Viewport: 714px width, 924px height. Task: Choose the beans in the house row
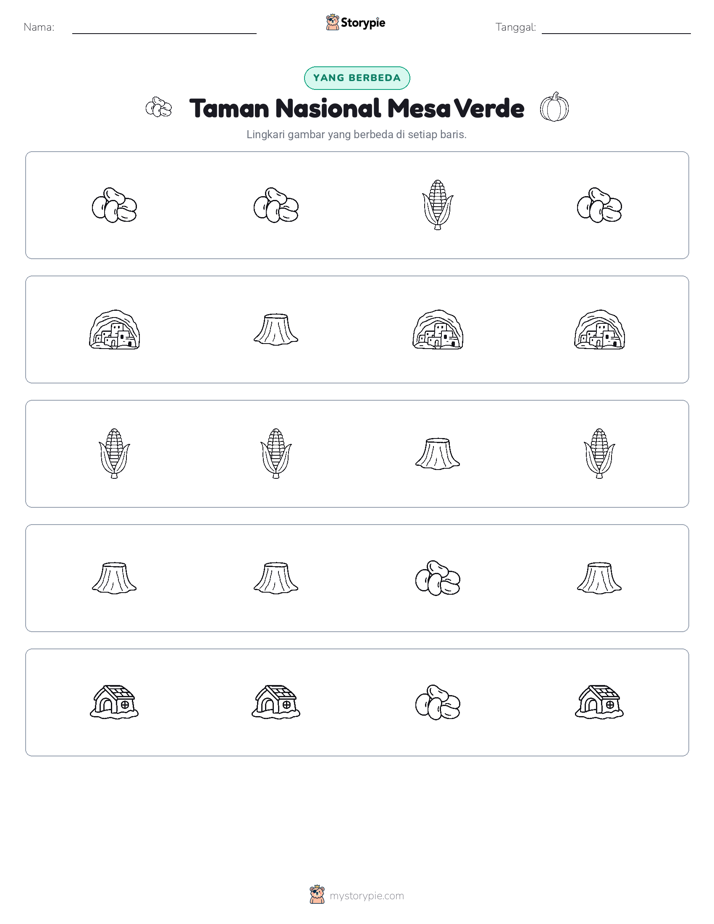(x=437, y=702)
